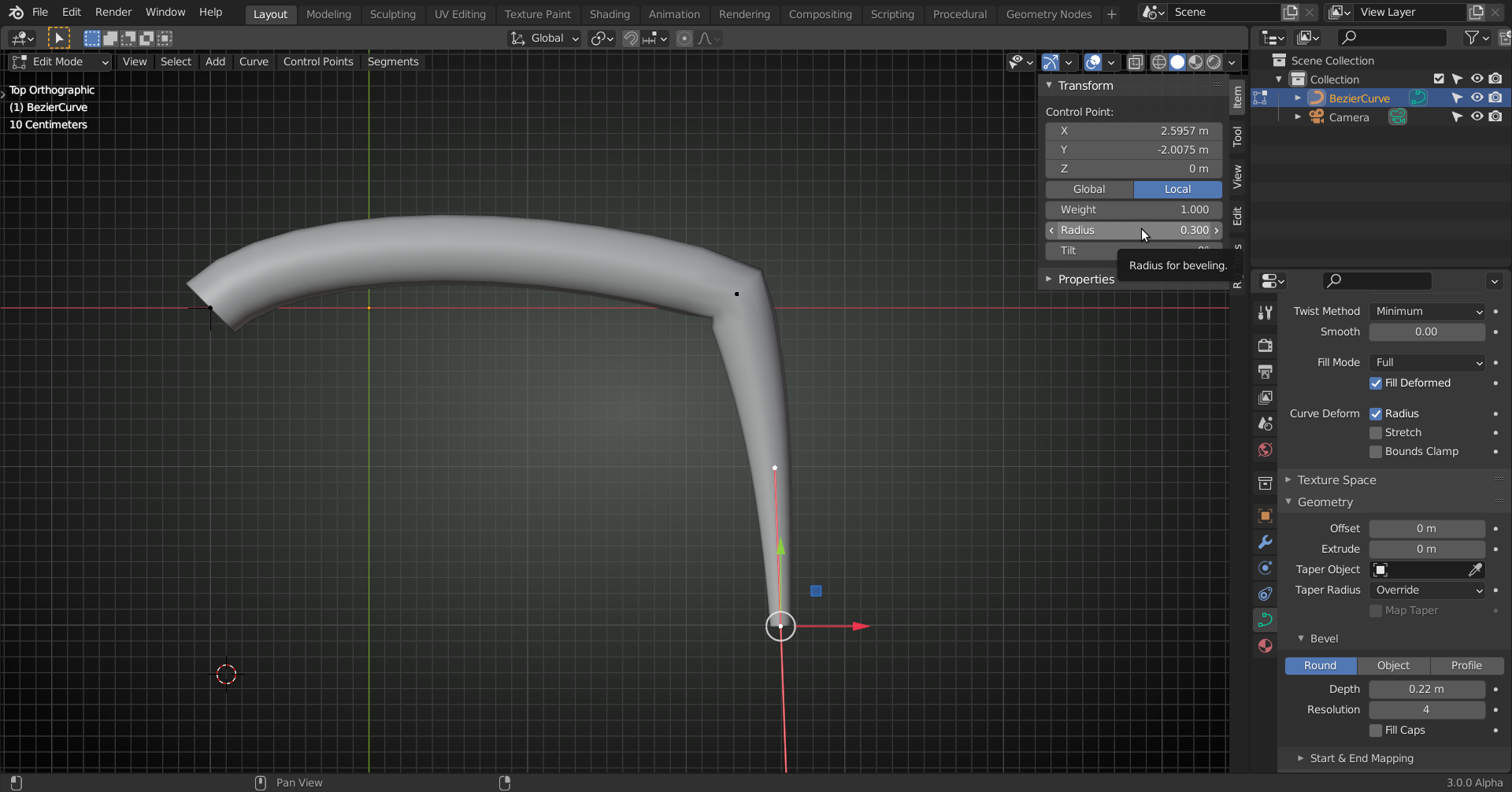The width and height of the screenshot is (1512, 792).
Task: Expand the Texture Space panel
Action: point(1336,480)
